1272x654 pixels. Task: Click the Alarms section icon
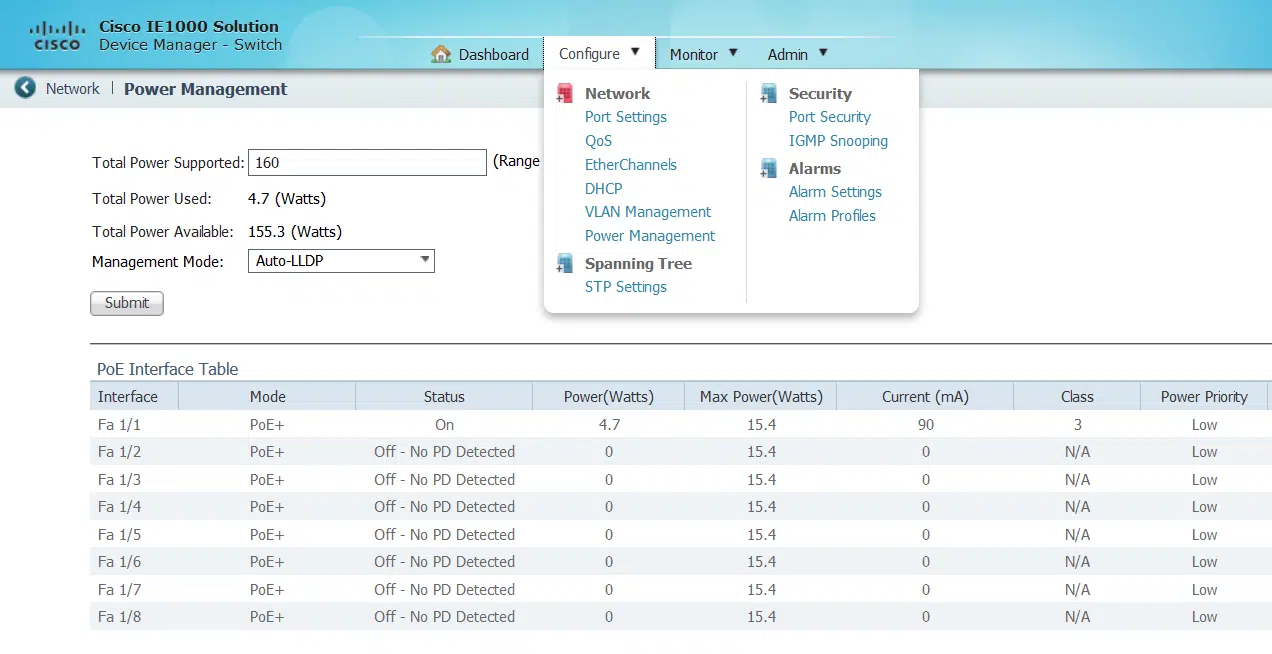click(x=769, y=168)
